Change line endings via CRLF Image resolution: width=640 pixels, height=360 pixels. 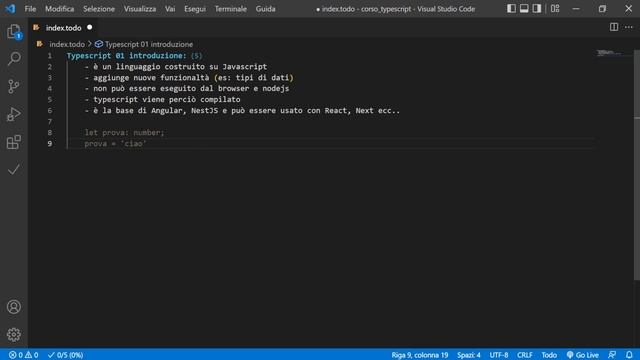click(524, 355)
